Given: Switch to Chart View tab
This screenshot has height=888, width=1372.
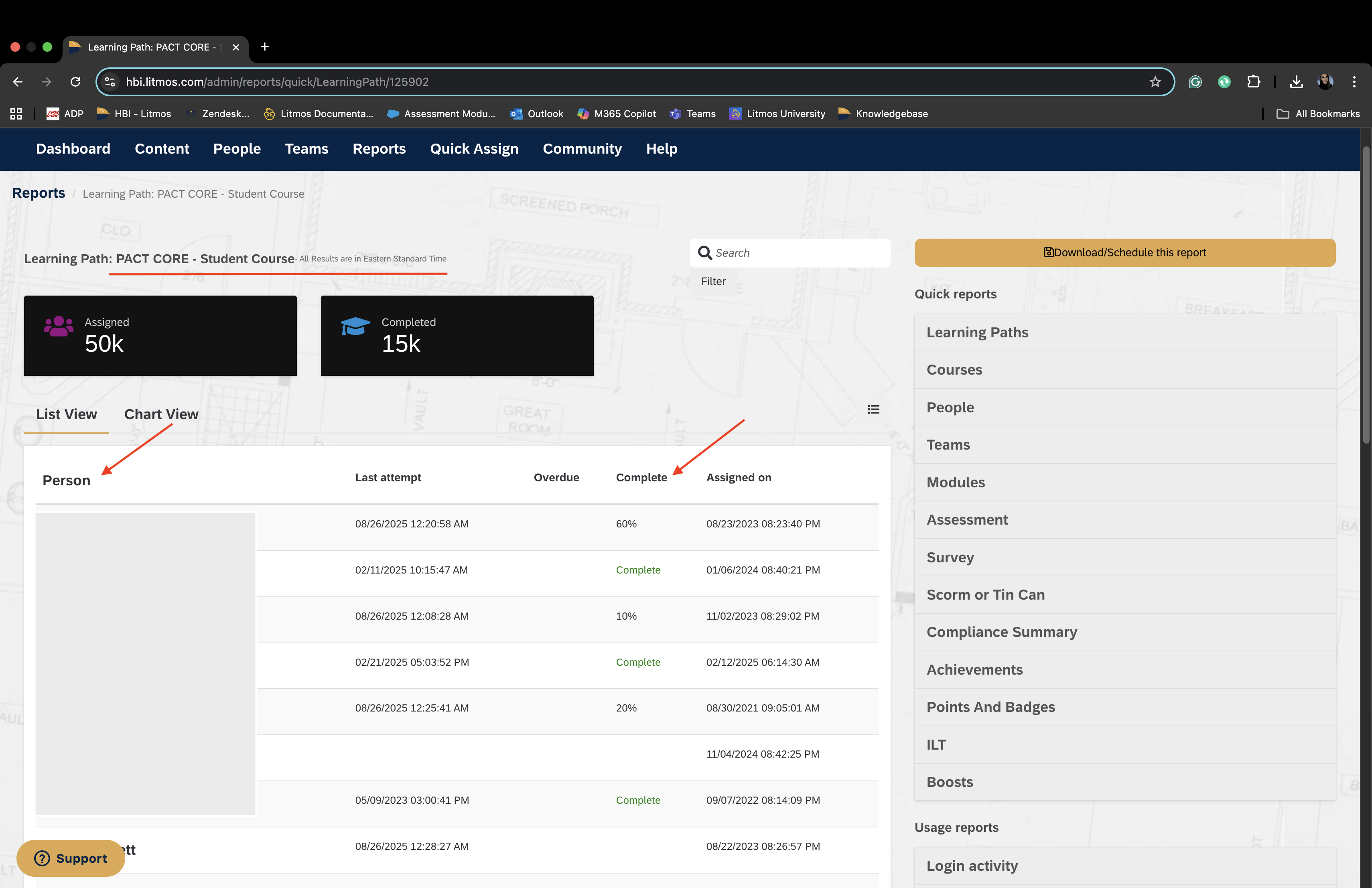Looking at the screenshot, I should pos(161,414).
